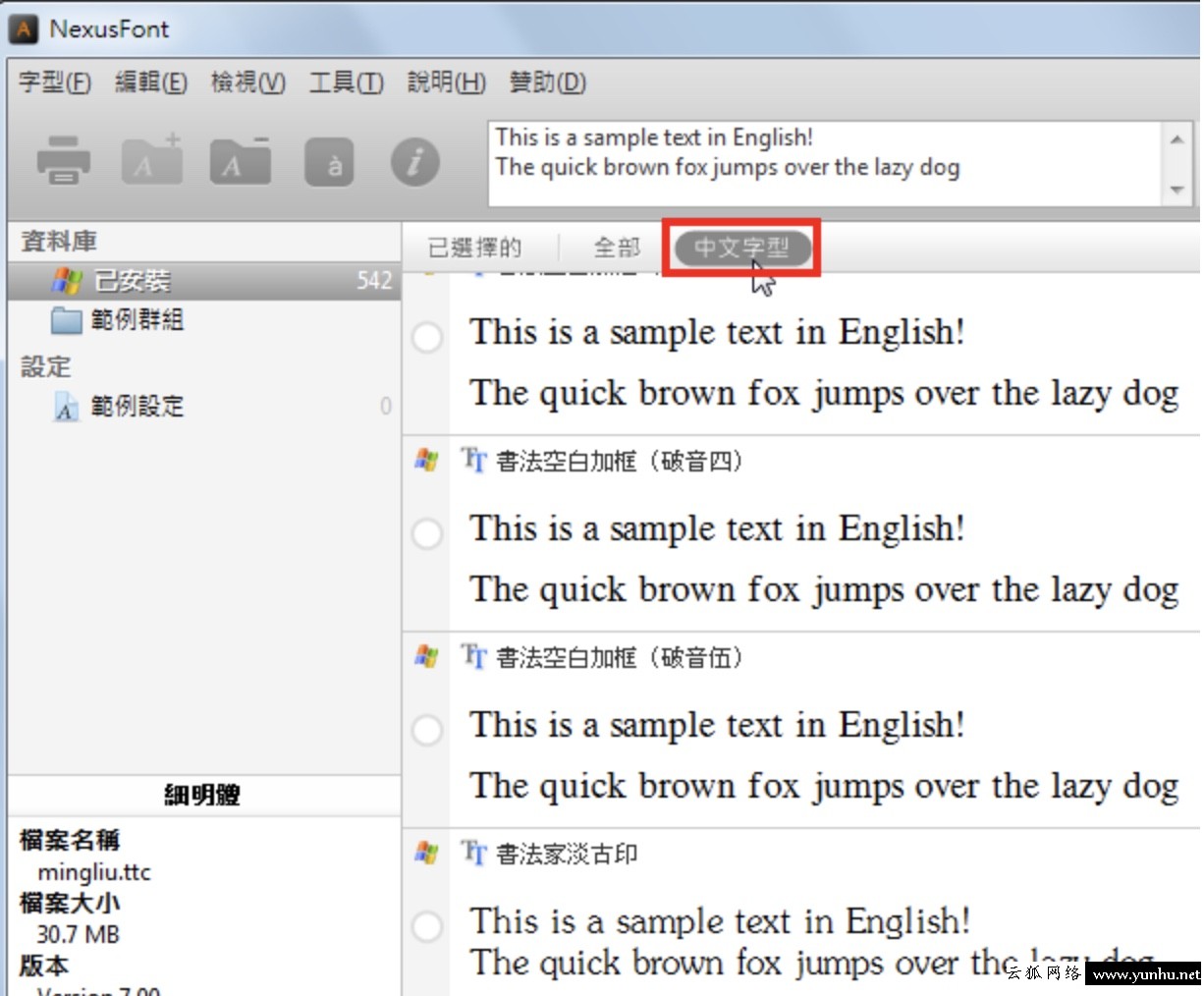Screen dimensions: 1204x996
Task: Select the radio circle of the topmost font sample
Action: [427, 337]
